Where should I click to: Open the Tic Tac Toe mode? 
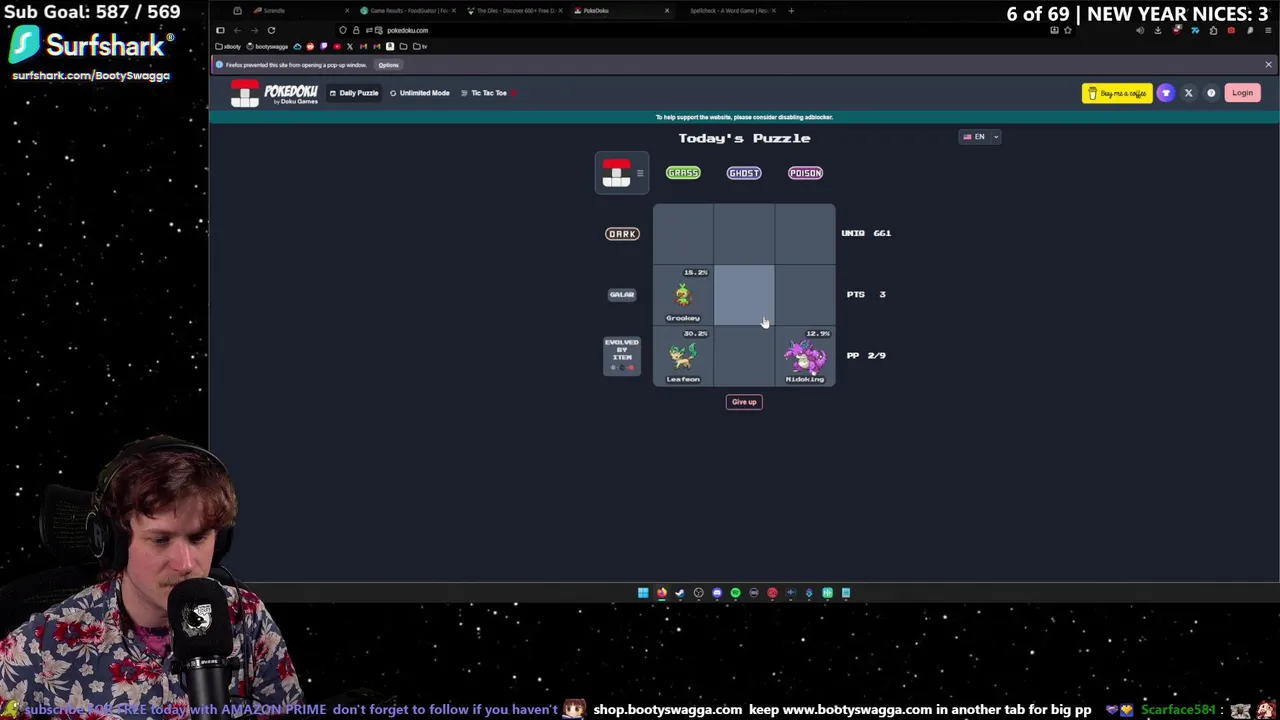point(485,93)
